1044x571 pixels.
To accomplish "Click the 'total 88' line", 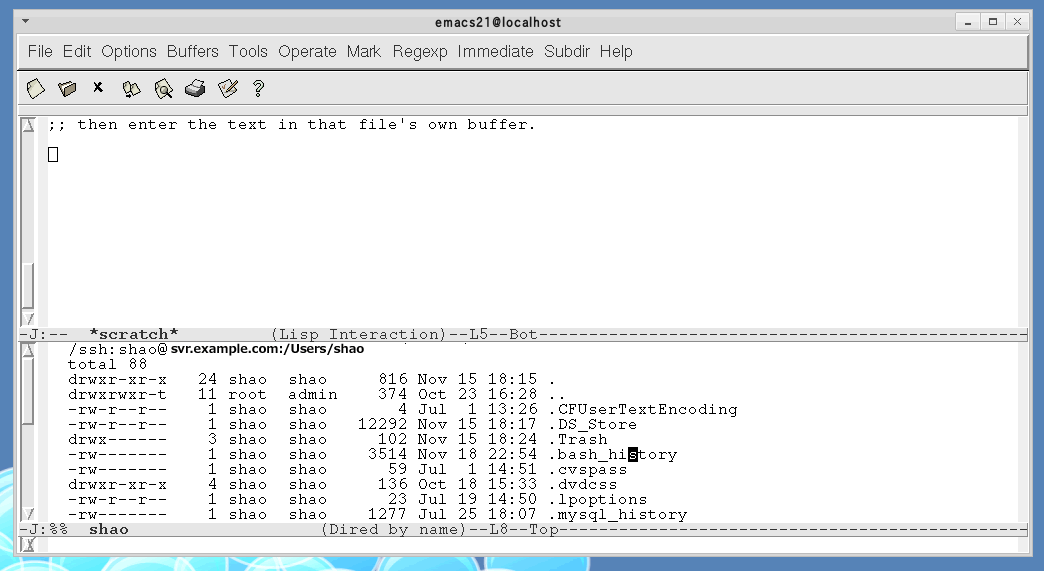I will coord(107,364).
